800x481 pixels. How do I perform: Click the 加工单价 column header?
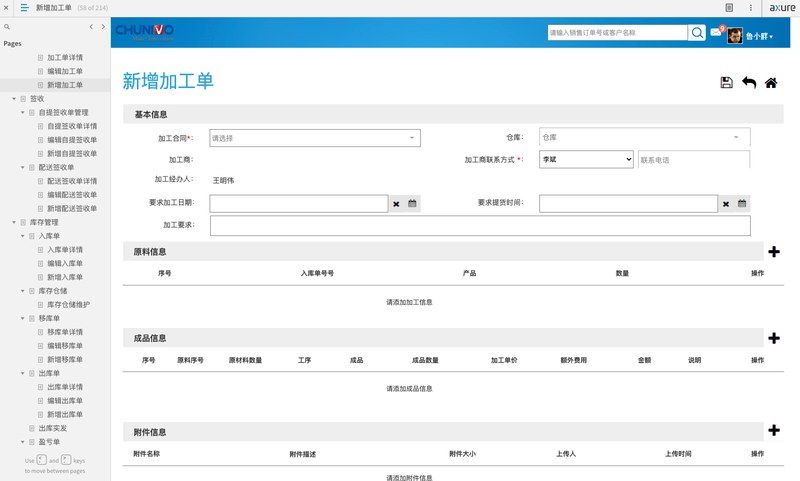504,360
